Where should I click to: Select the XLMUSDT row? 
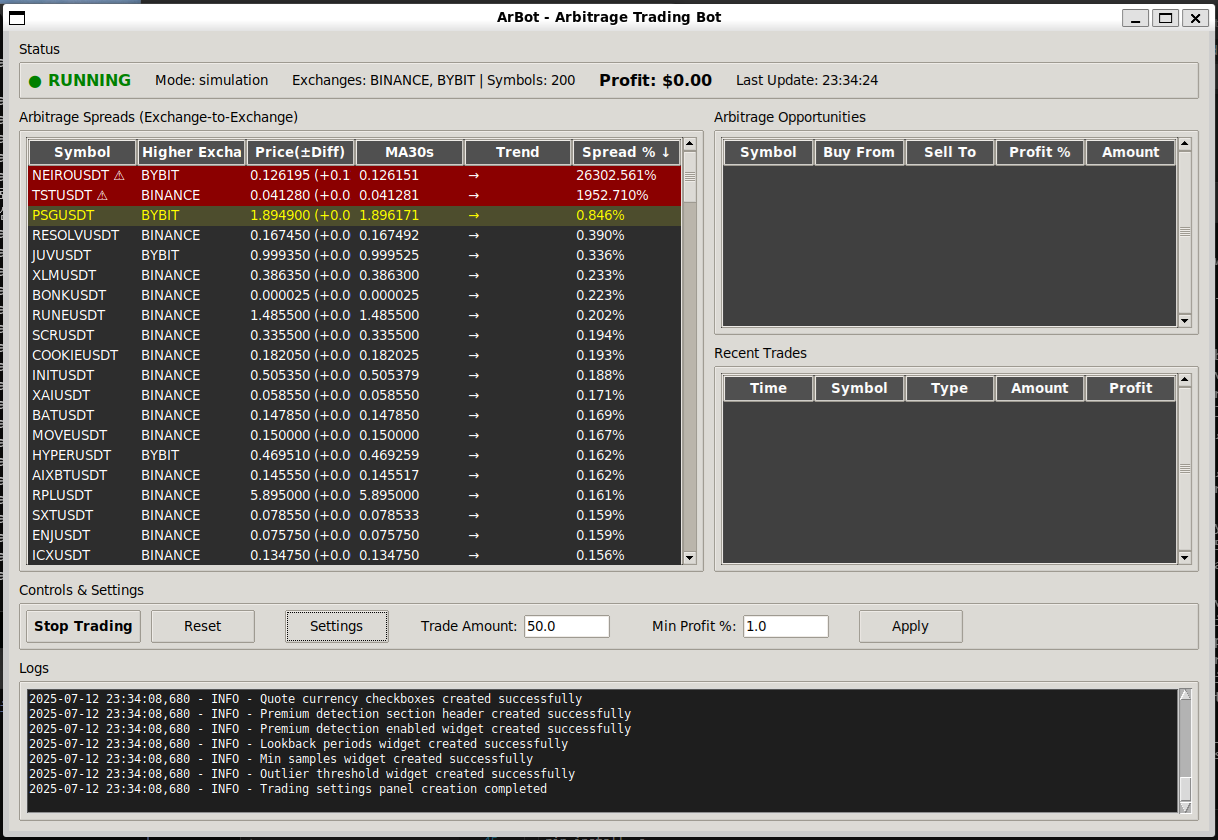pos(355,275)
